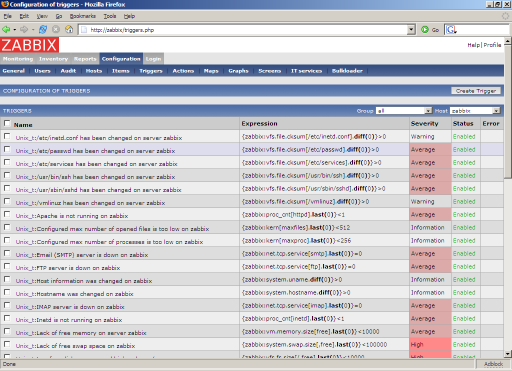Check the /etc/services changed trigger box

click(7, 162)
